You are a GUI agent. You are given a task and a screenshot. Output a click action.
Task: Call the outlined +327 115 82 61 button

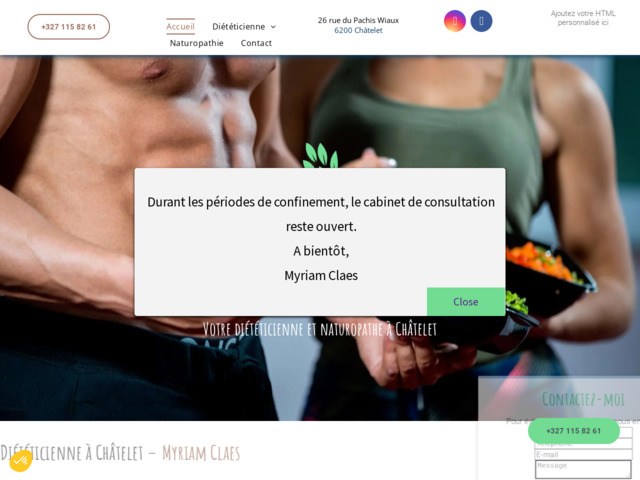coord(69,27)
